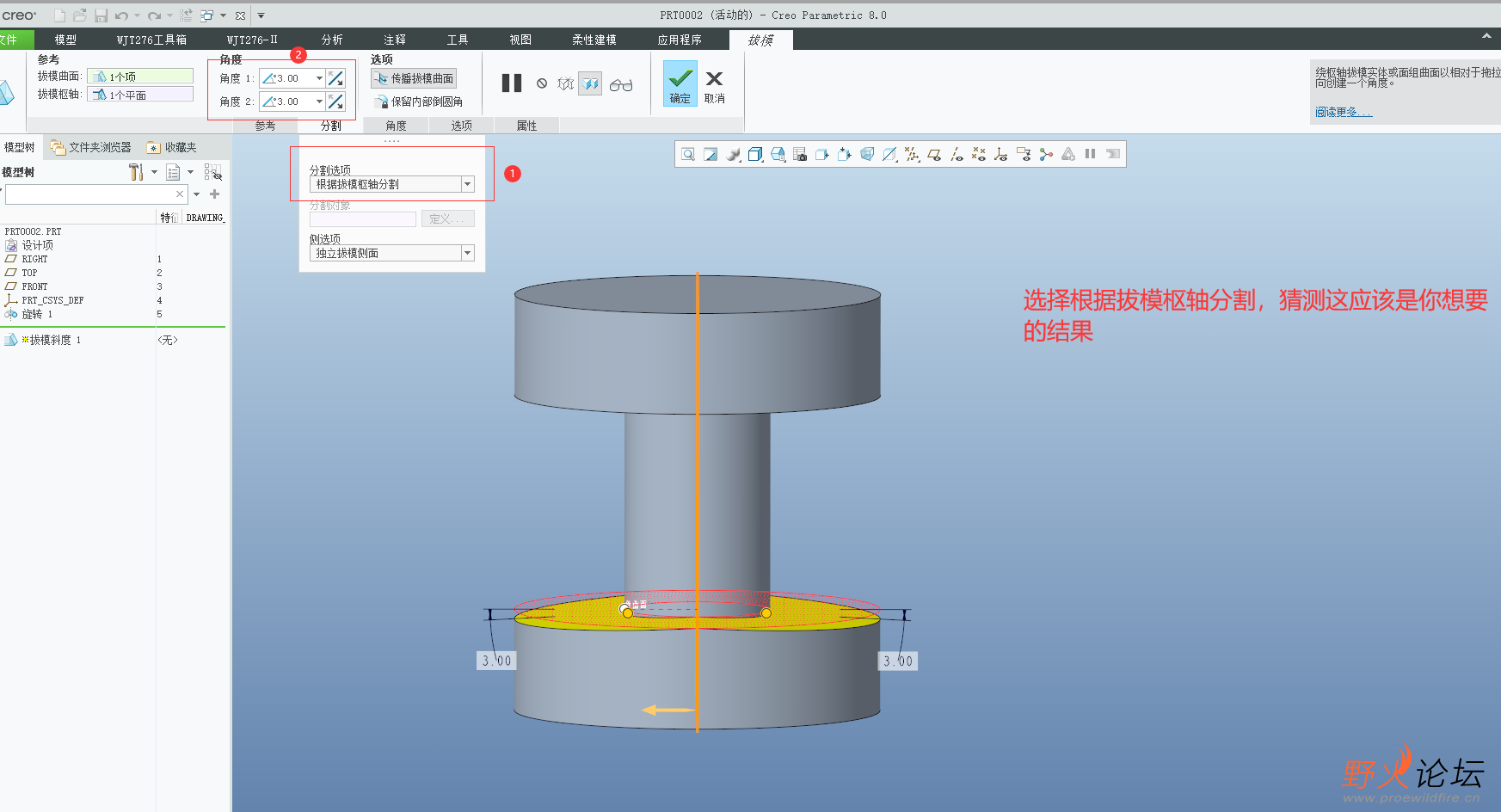Open the switch windows dropdown arrow
1501x812 pixels.
pos(223,15)
